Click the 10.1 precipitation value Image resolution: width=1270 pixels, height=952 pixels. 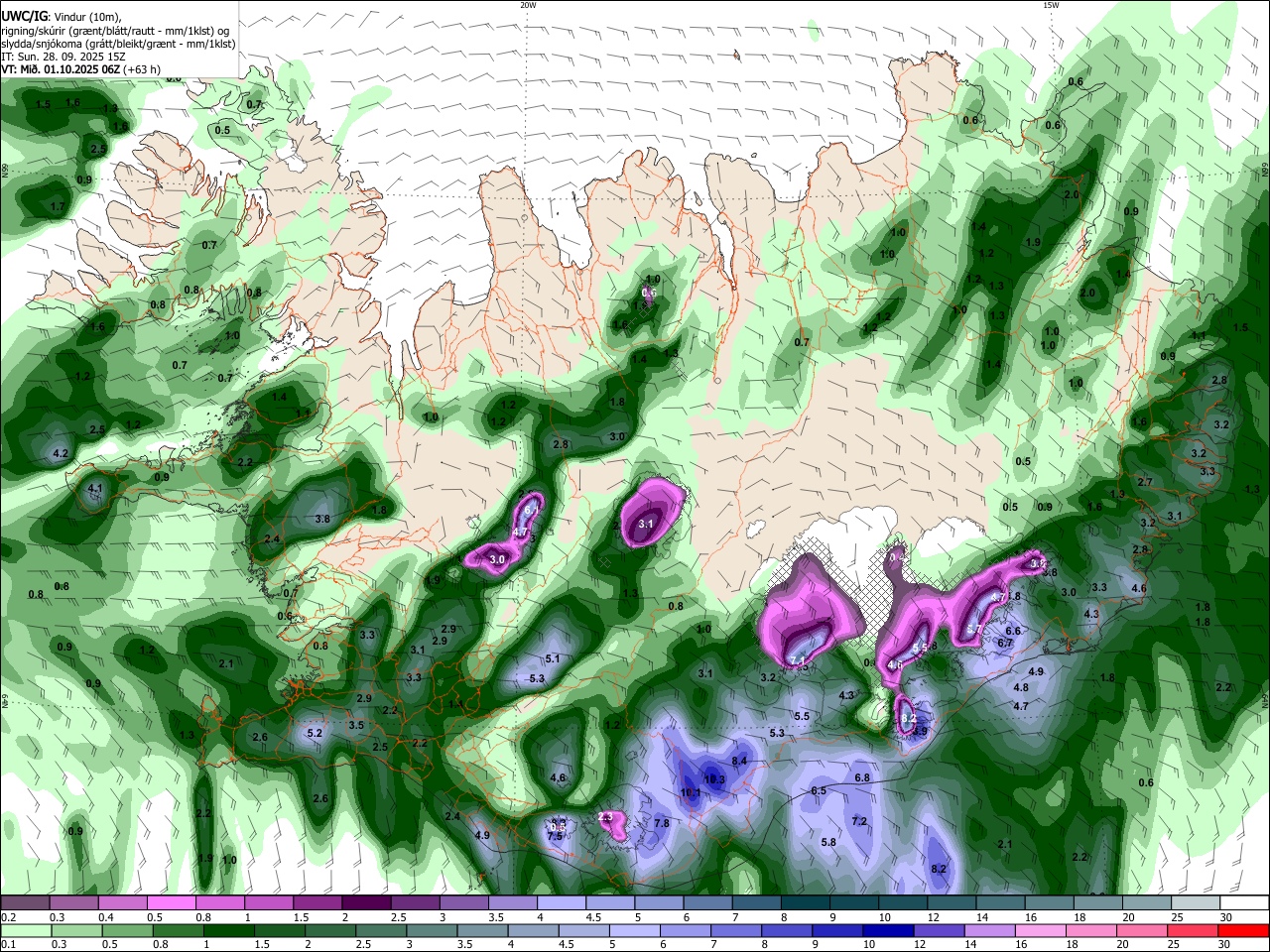point(691,792)
